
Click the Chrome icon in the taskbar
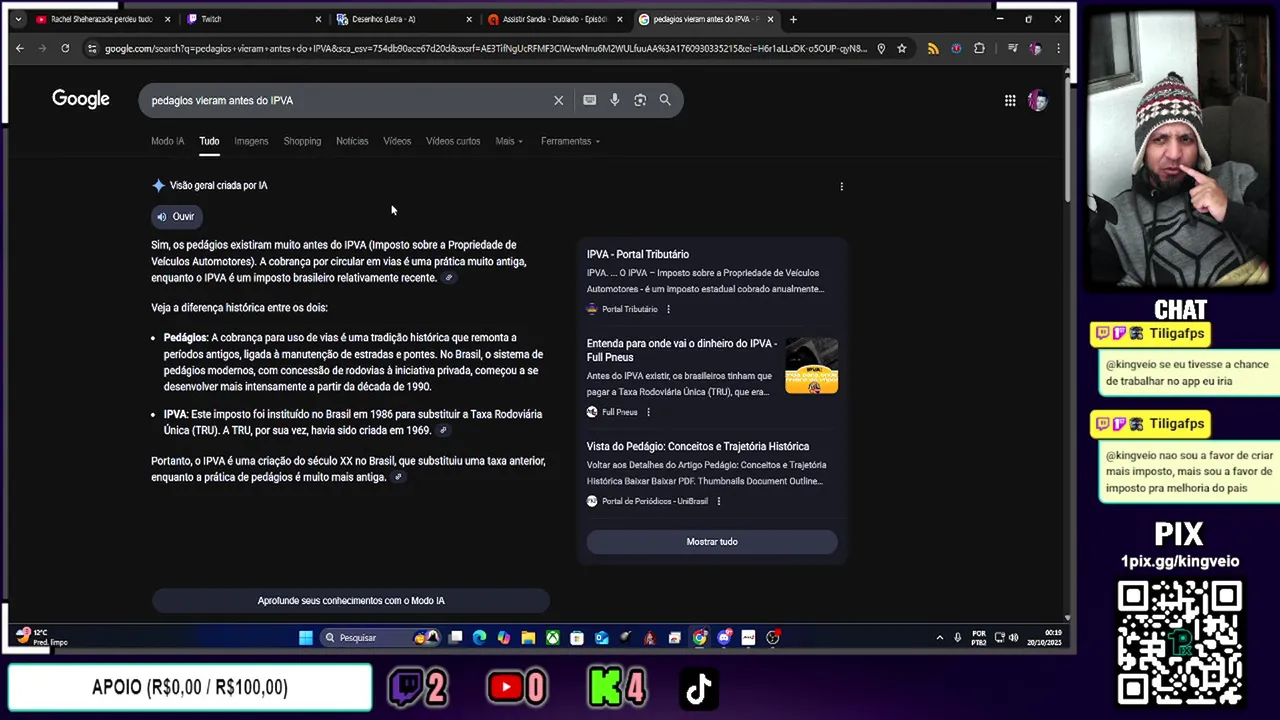(x=700, y=637)
